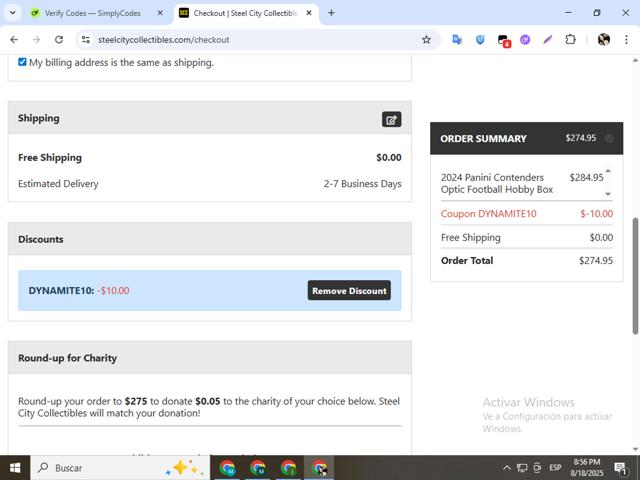Open third Chrome taskbar icon
Viewport: 640px width, 480px height.
[288, 468]
